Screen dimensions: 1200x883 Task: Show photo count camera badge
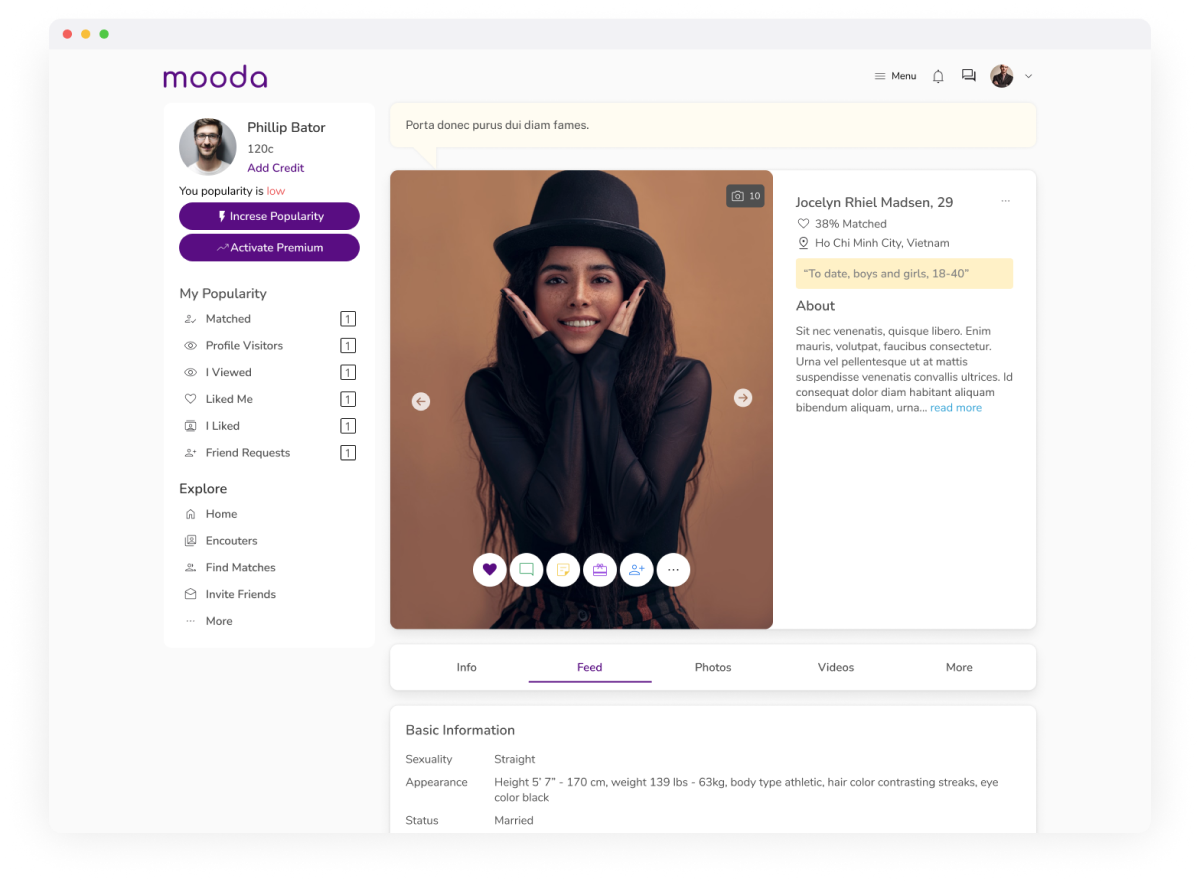click(745, 196)
